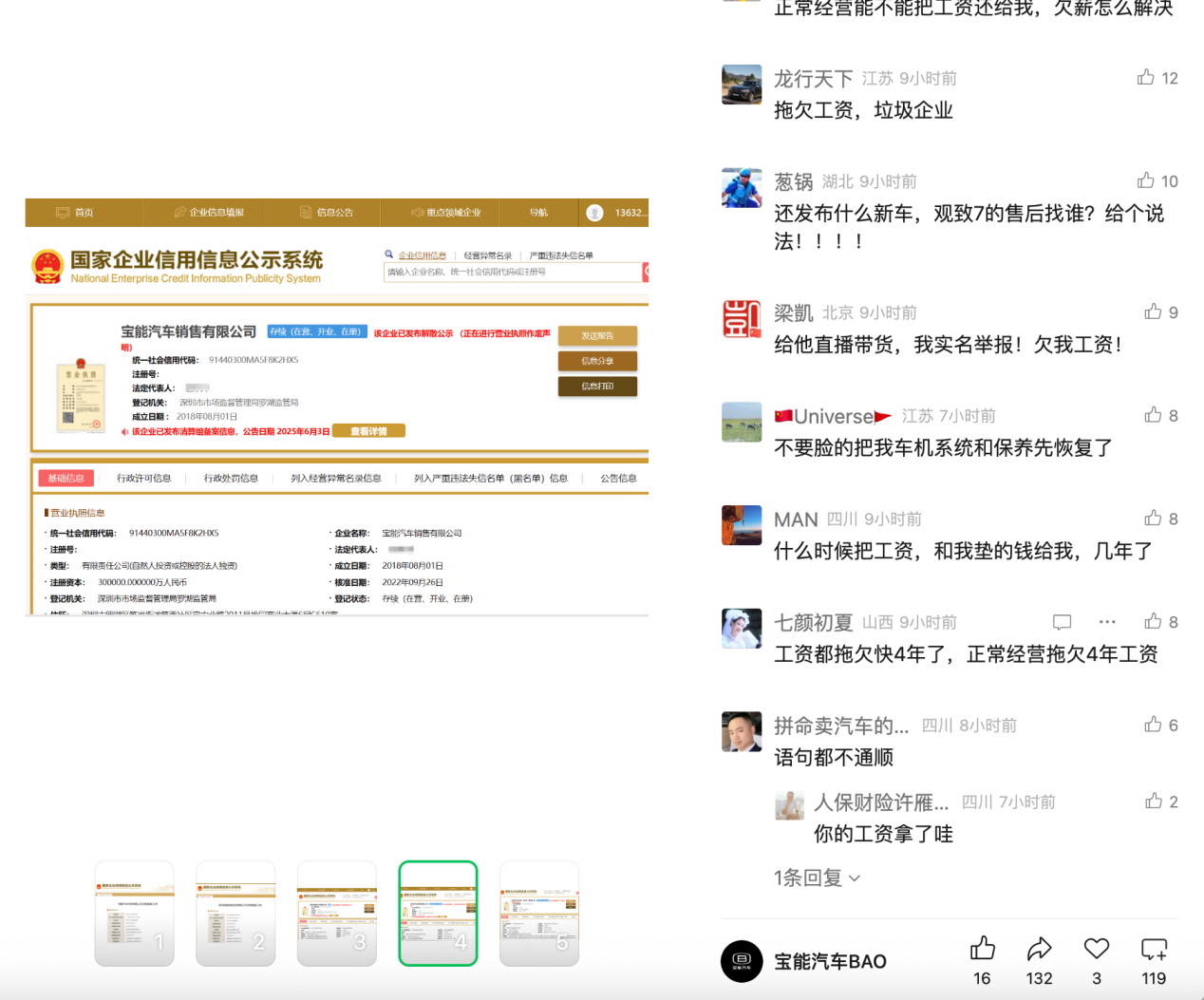Expand the 1条回复 replies
Viewport: 1204px width, 1000px height.
pyautogui.click(x=817, y=877)
